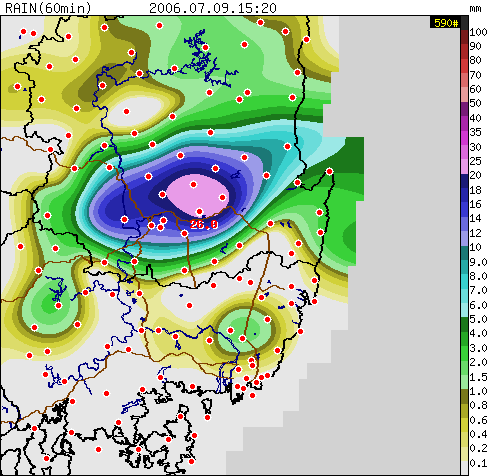Click the legend label 20

pyautogui.click(x=475, y=175)
